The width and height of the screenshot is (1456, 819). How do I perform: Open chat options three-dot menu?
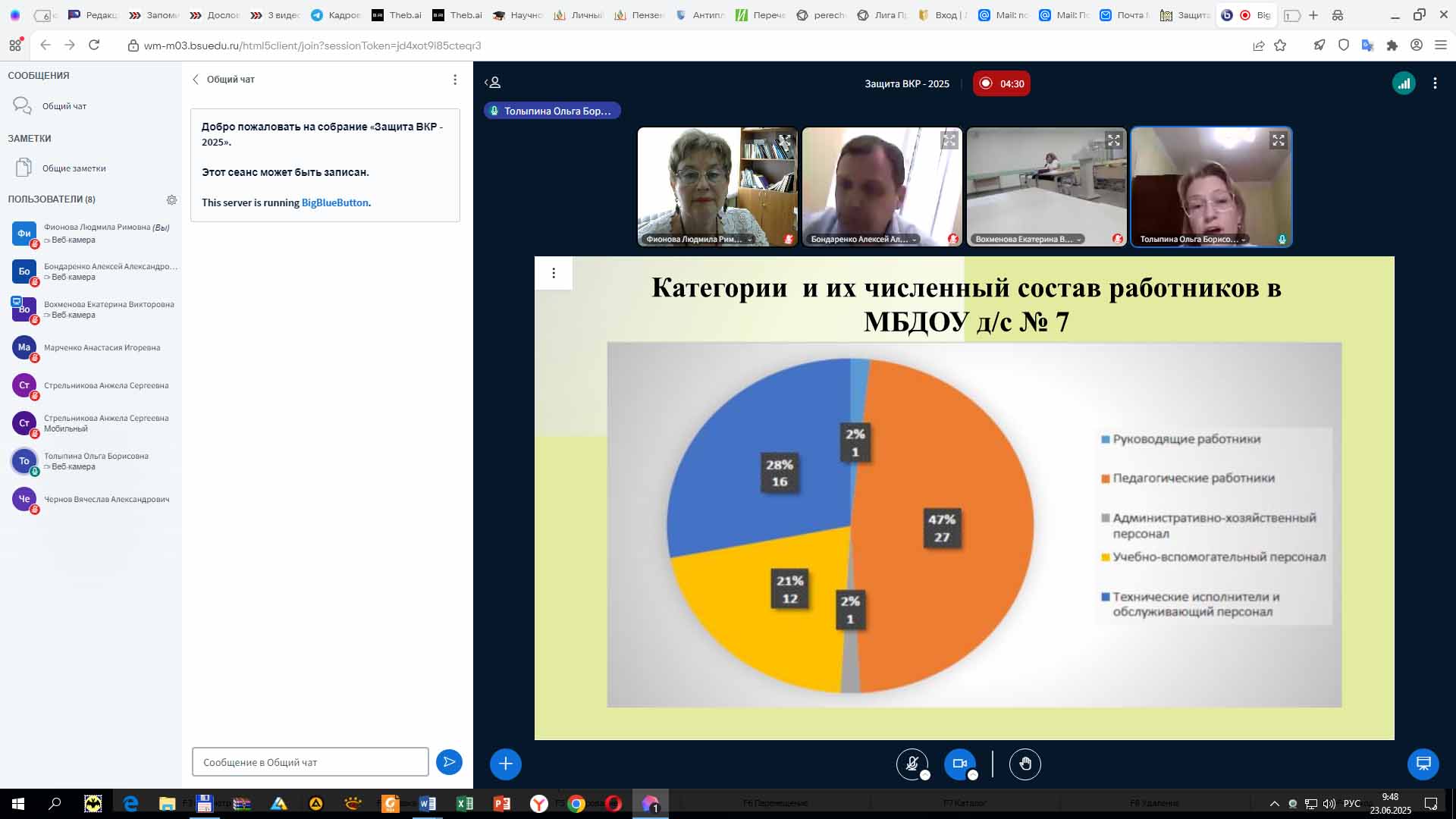coord(455,80)
